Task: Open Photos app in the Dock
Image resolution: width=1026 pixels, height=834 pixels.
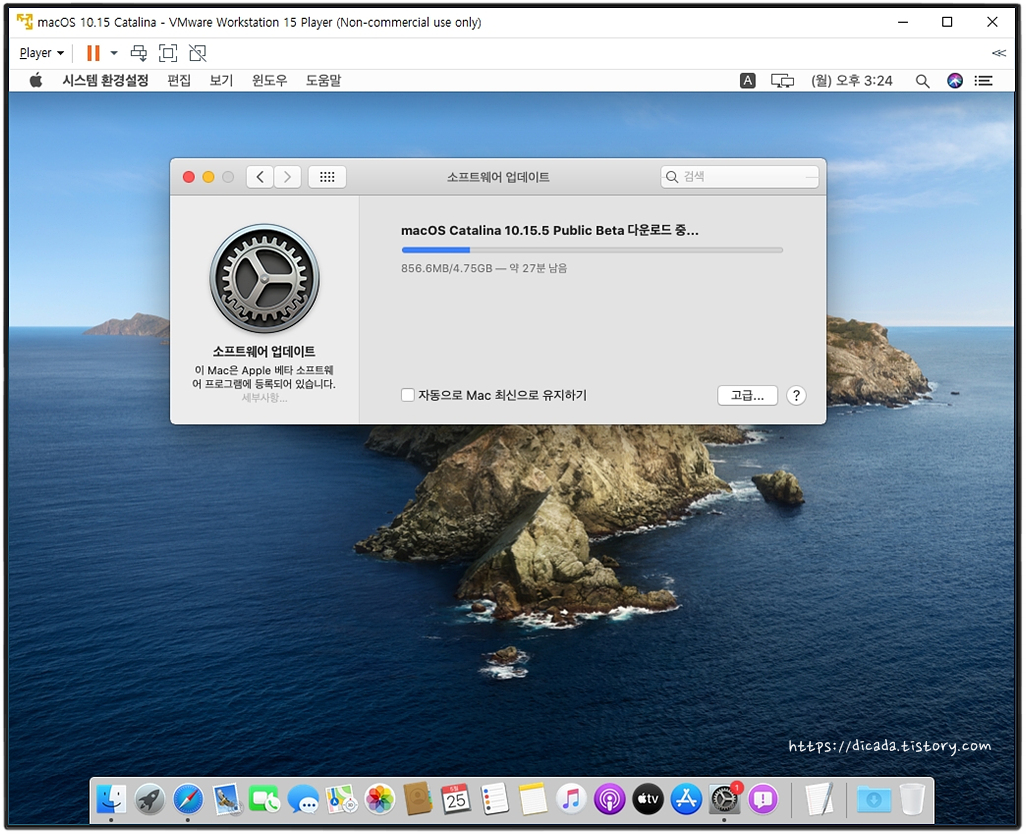Action: pyautogui.click(x=380, y=799)
